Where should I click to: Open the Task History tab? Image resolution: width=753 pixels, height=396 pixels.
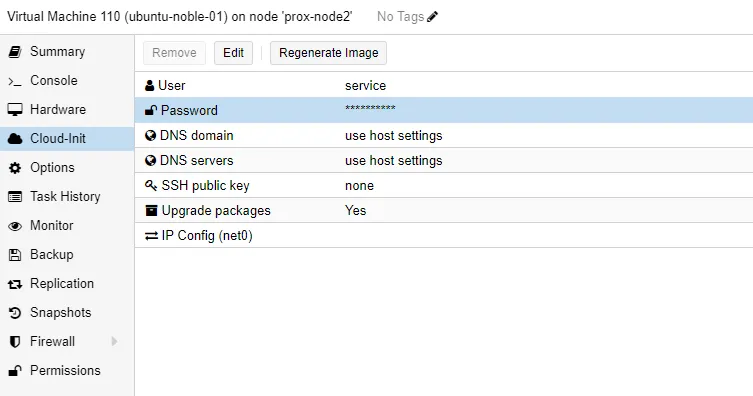coord(67,196)
